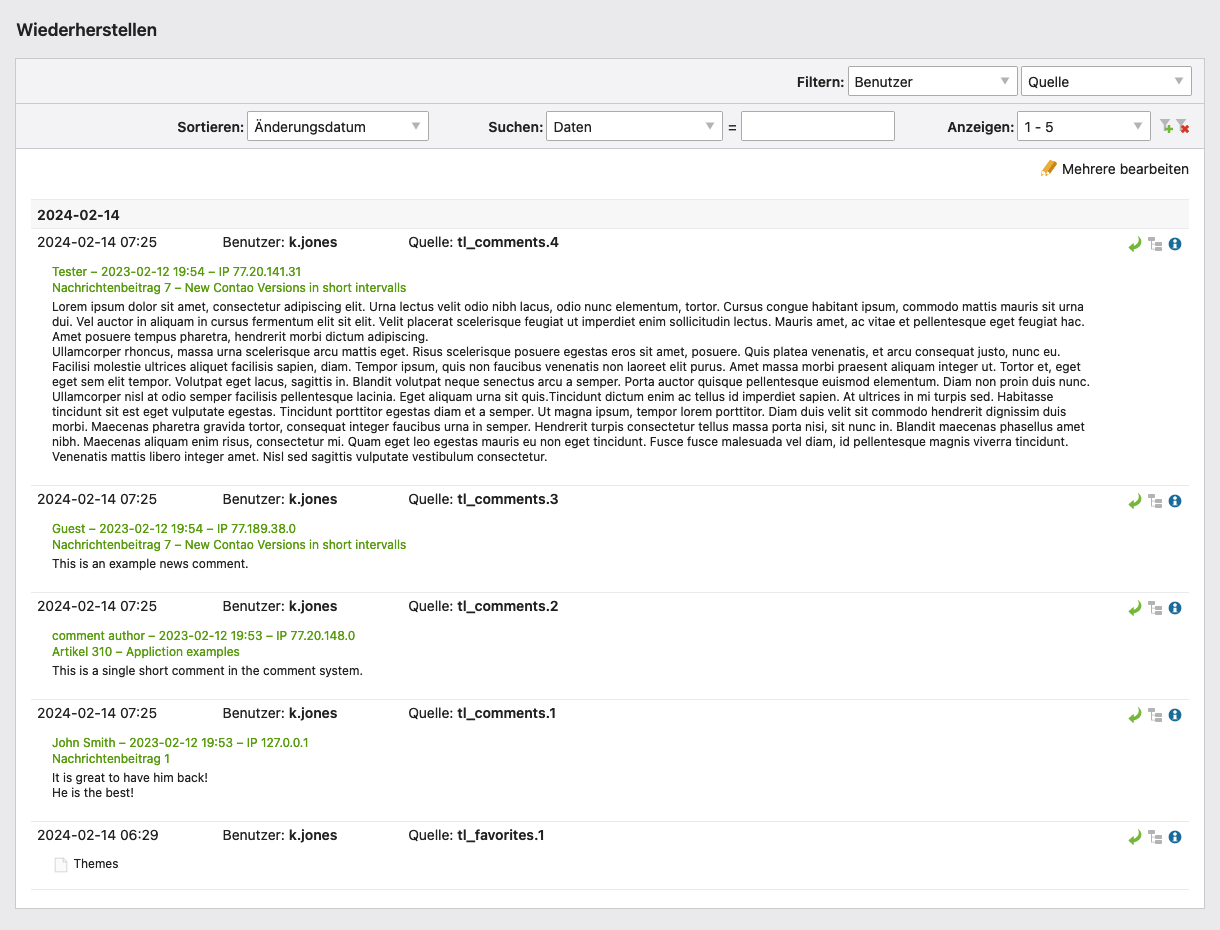1220x930 pixels.
Task: Click the text 'It is great to have him back!'
Action: [130, 778]
